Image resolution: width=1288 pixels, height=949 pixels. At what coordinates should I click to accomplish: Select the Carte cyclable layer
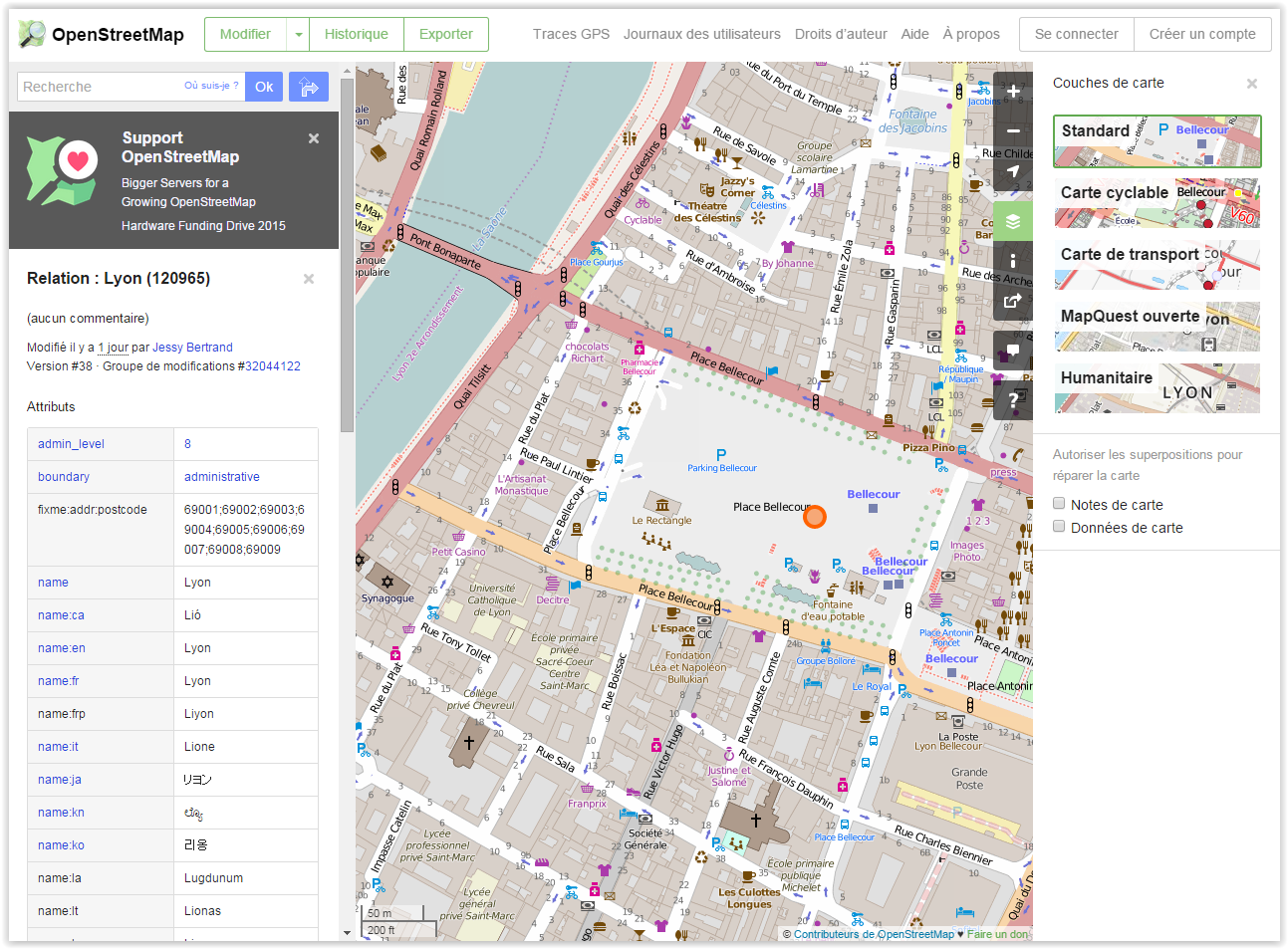point(1158,203)
